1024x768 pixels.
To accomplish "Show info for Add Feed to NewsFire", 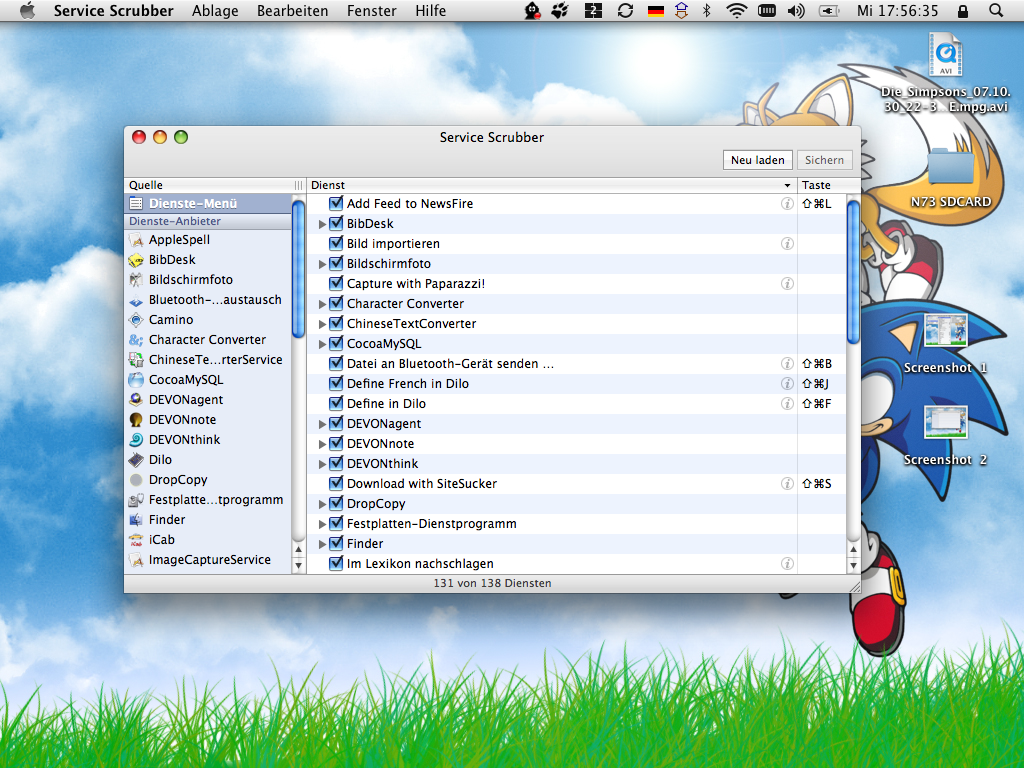I will tap(788, 204).
